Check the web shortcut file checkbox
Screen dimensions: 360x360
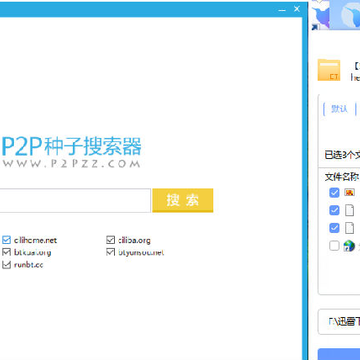pos(334,246)
